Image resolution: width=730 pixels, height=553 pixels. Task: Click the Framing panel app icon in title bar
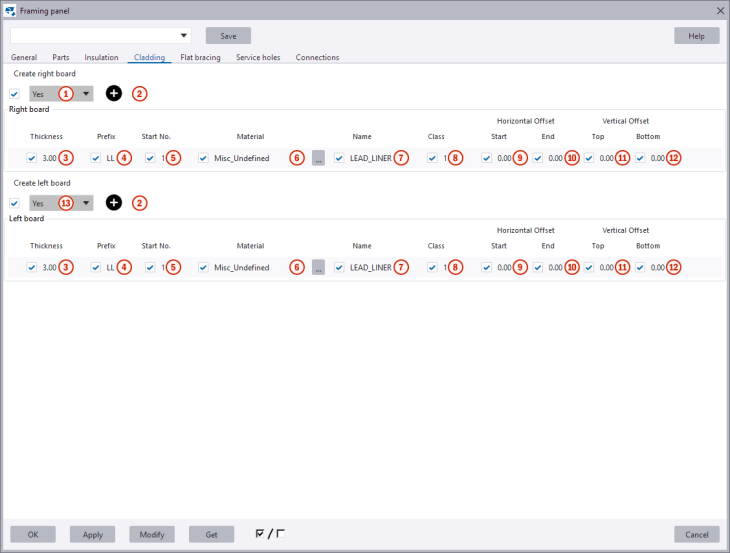[x=10, y=10]
